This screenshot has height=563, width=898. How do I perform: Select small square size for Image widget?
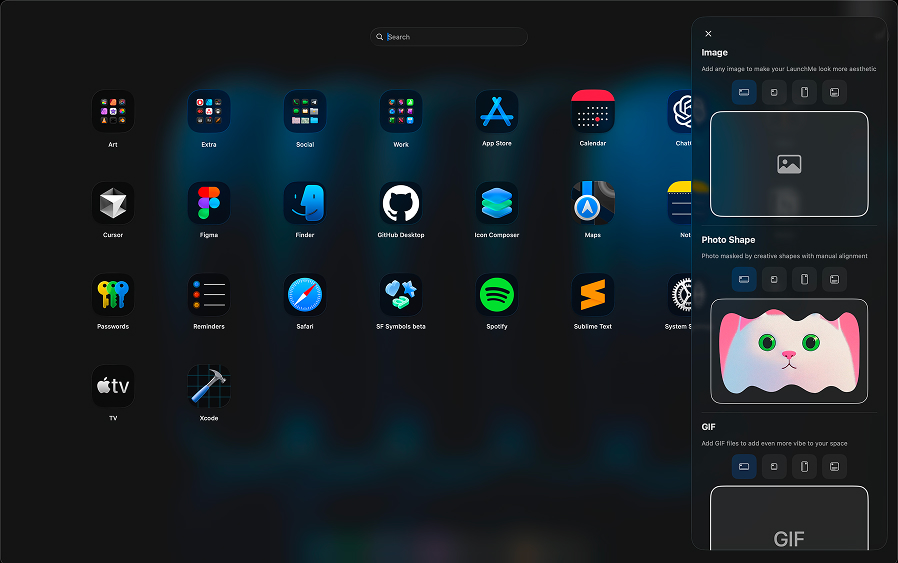(774, 92)
